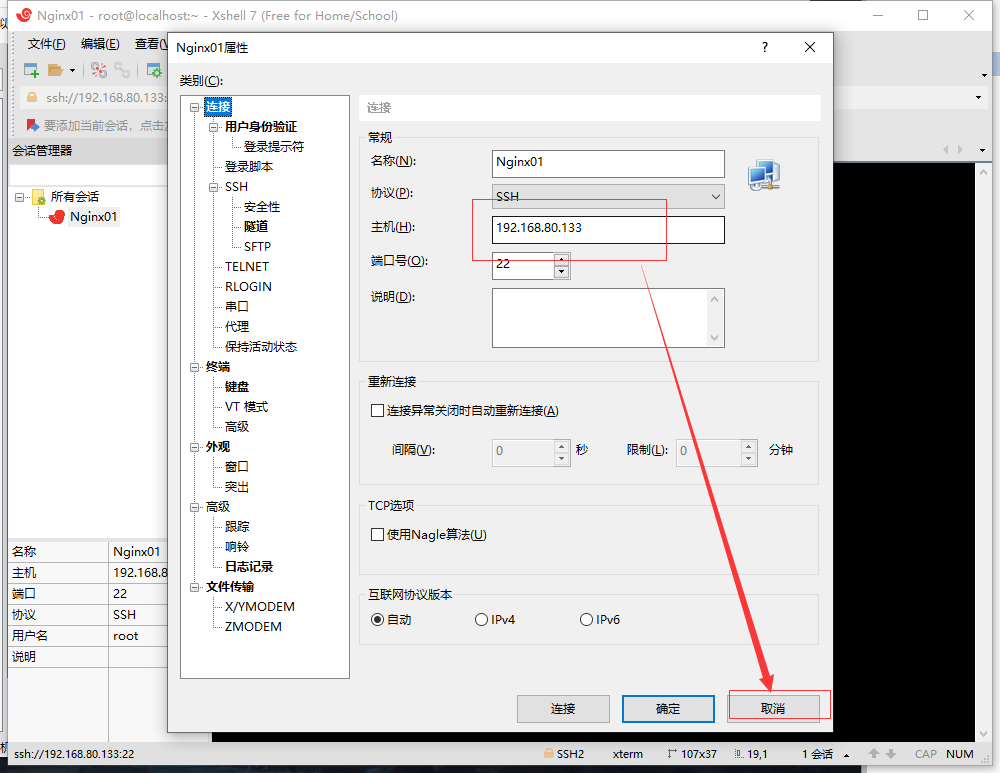Select 登录脚本 in the category tree
Viewport: 1000px width, 773px height.
pyautogui.click(x=249, y=166)
